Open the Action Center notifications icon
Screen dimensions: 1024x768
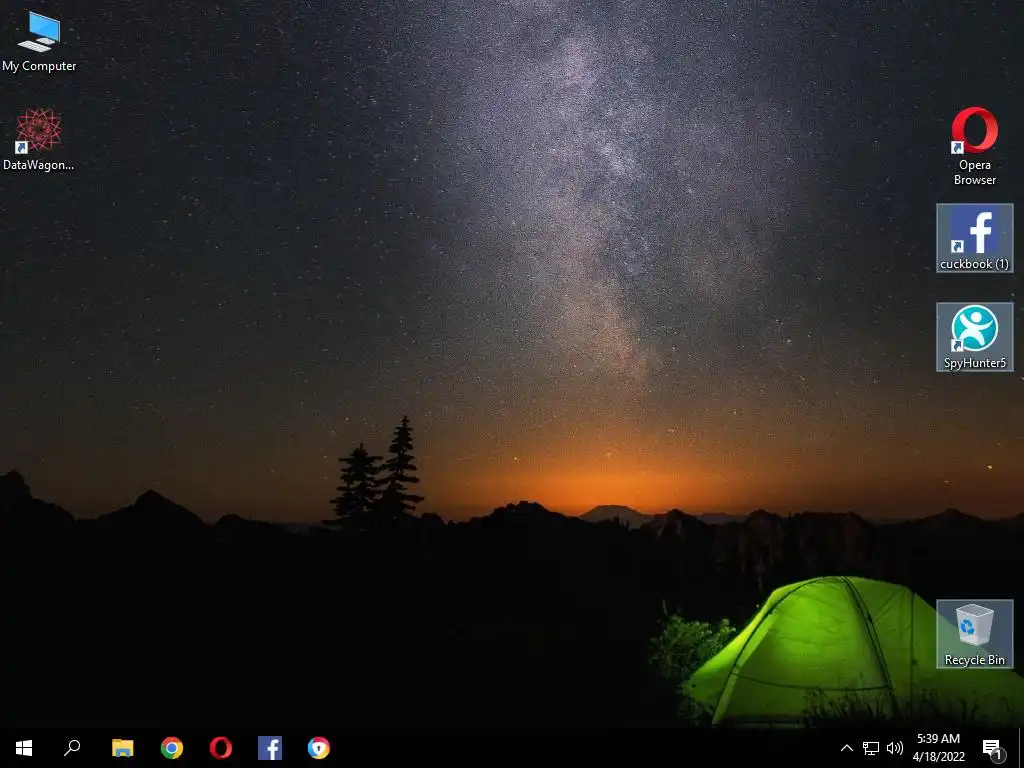[x=993, y=748]
